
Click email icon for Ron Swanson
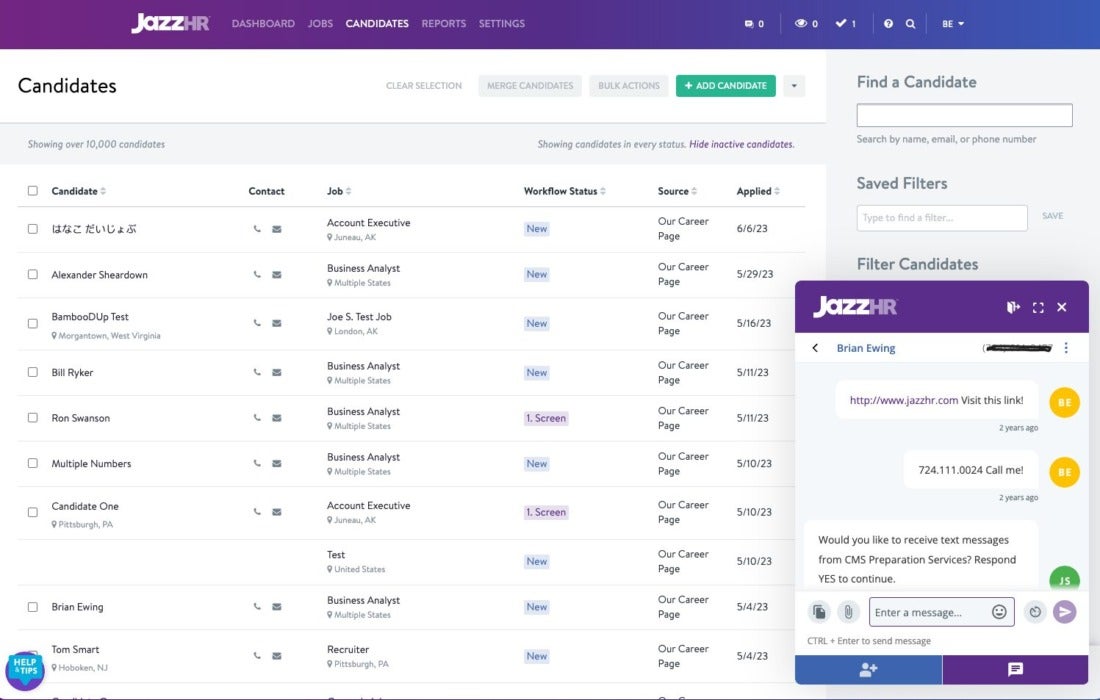pyautogui.click(x=277, y=419)
